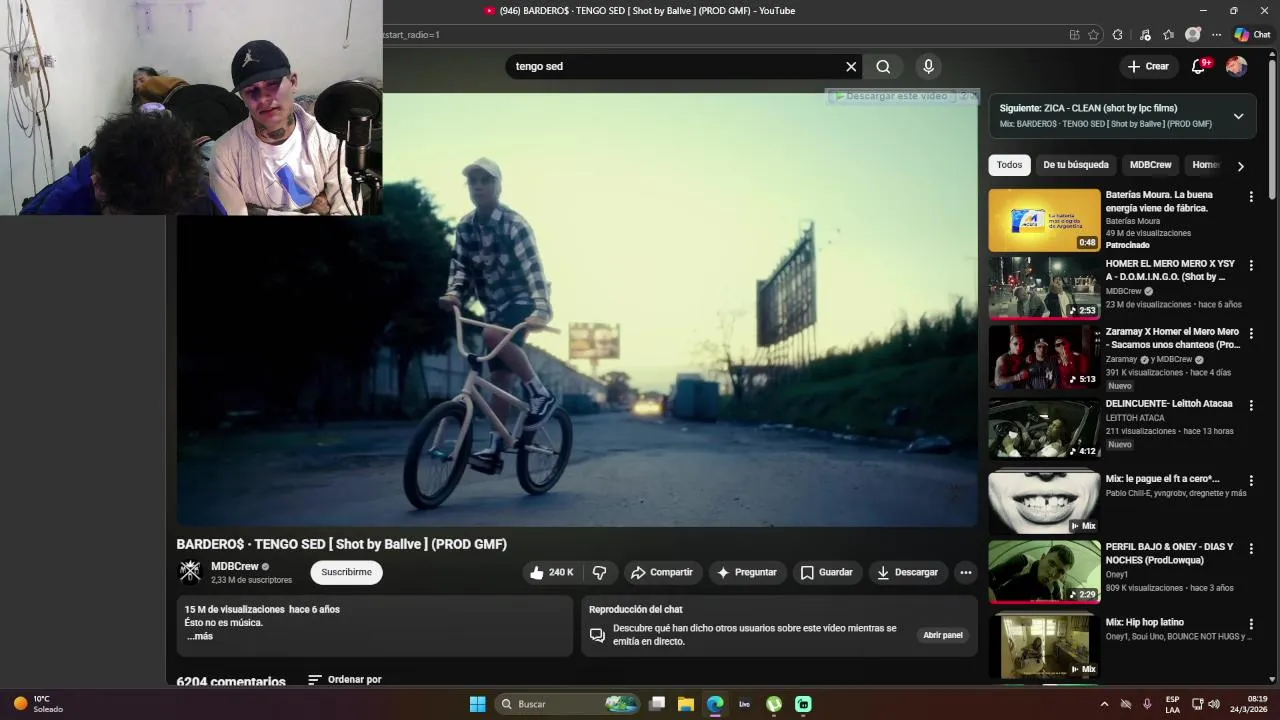
Task: Open Windows Start menu
Action: (477, 704)
